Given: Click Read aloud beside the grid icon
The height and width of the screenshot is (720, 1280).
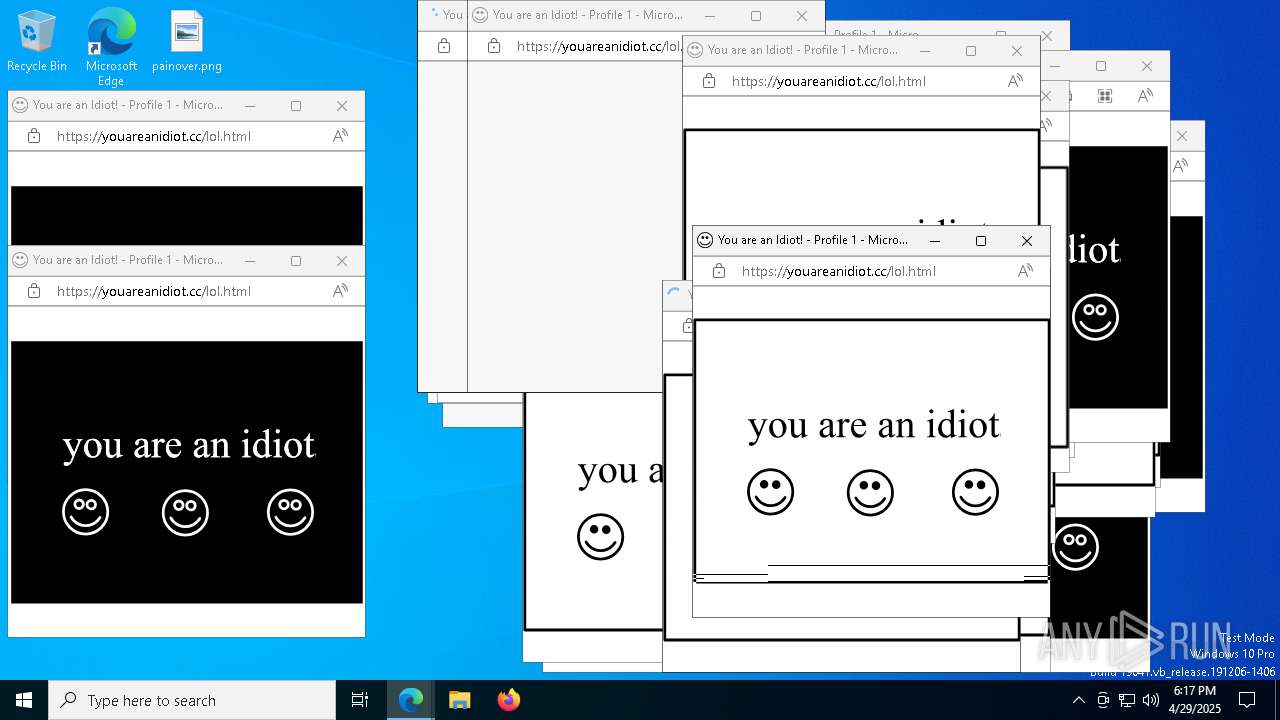Looking at the screenshot, I should [1146, 96].
